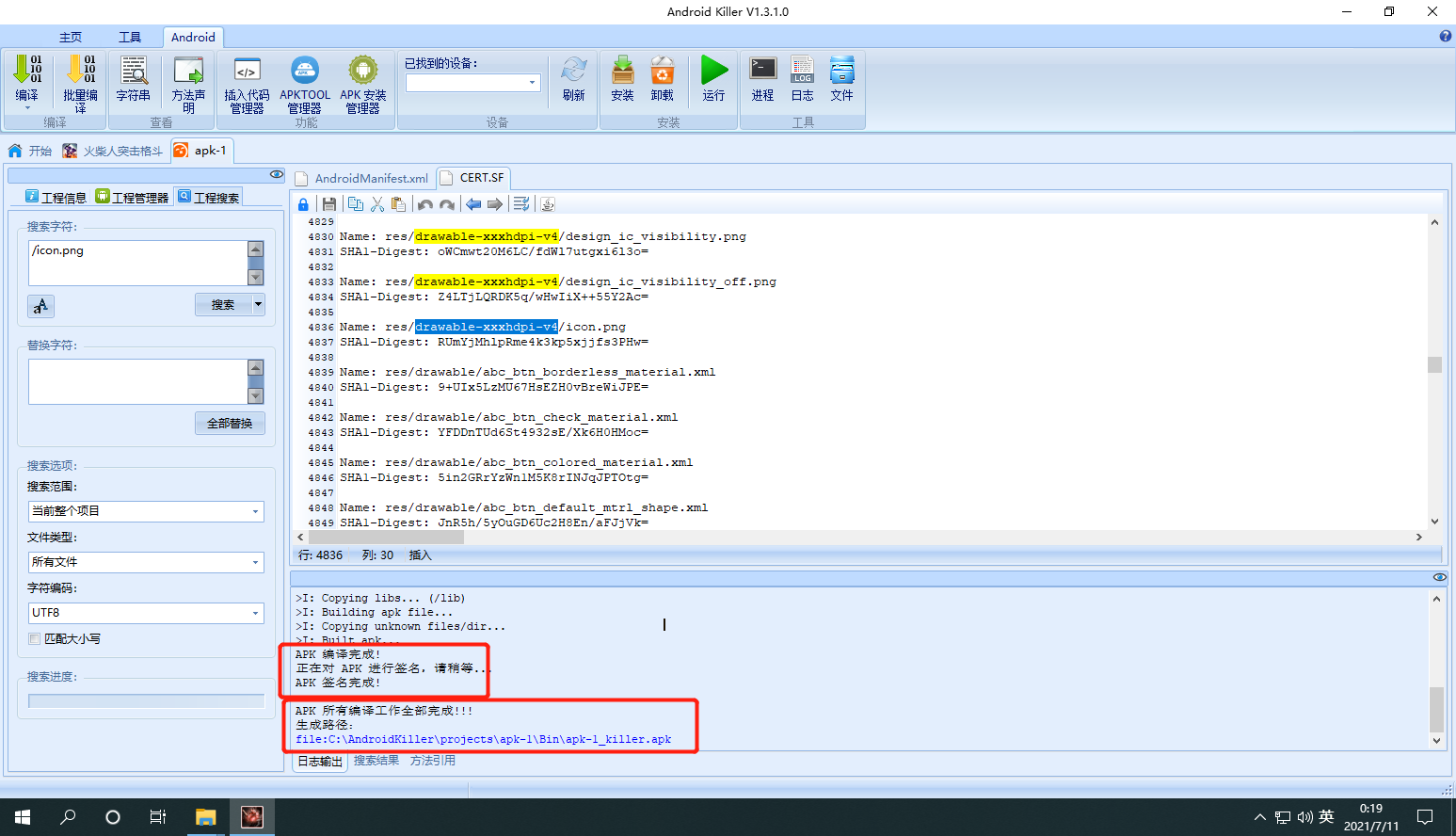This screenshot has width=1456, height=836.
Task: Click the 全部替换 button
Action: (230, 424)
